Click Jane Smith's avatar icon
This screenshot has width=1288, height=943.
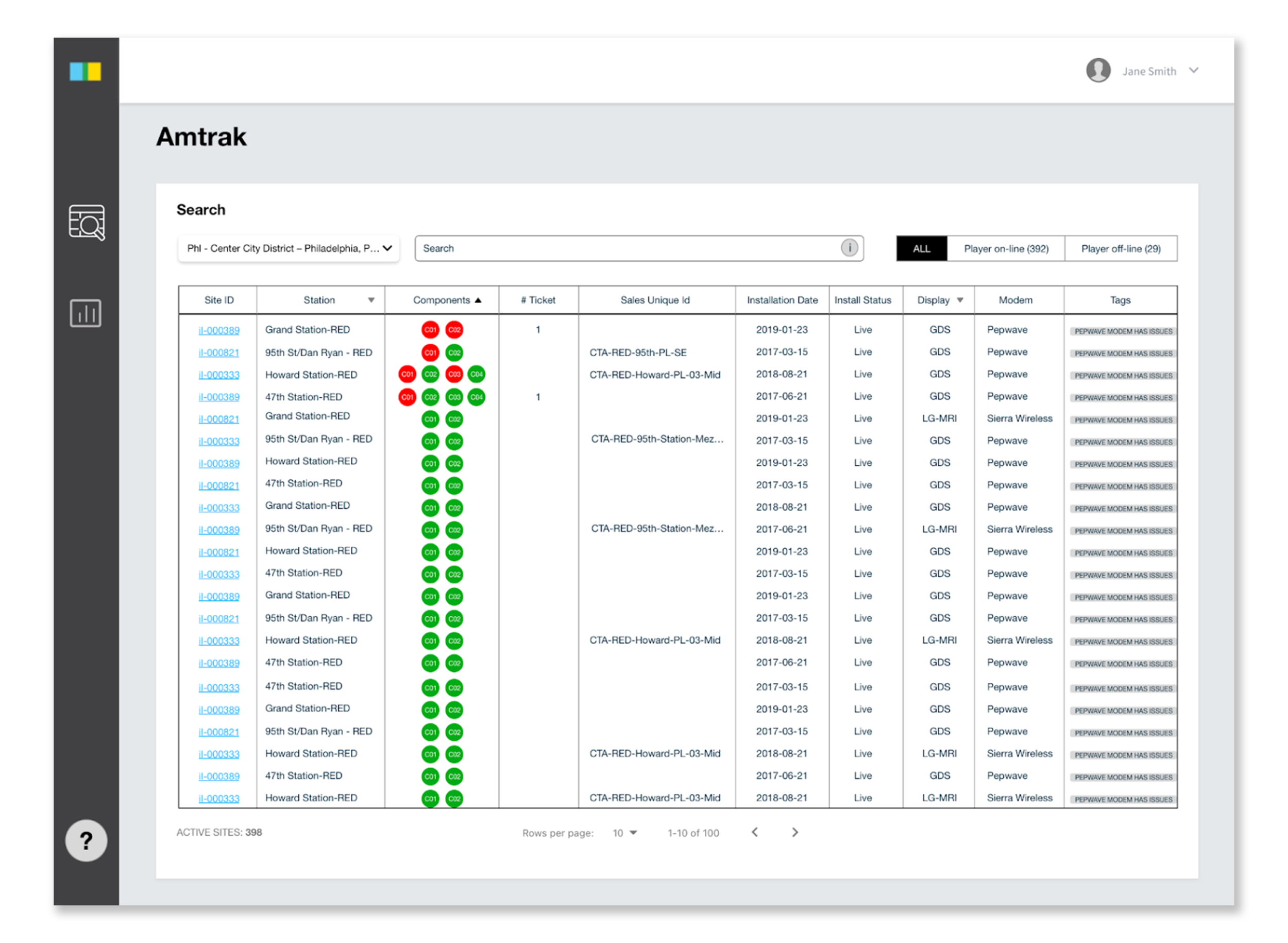point(1098,71)
